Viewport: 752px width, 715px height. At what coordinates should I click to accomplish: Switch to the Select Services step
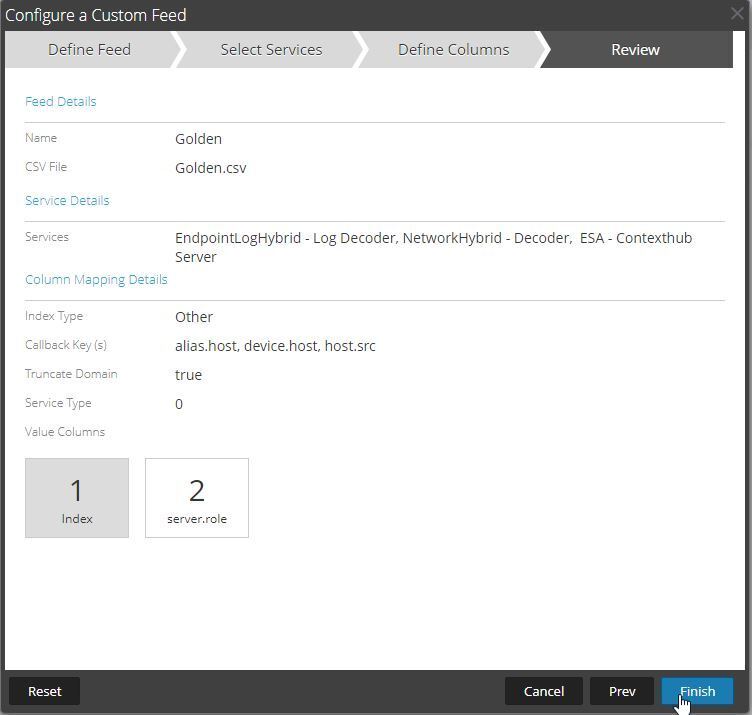coord(271,49)
